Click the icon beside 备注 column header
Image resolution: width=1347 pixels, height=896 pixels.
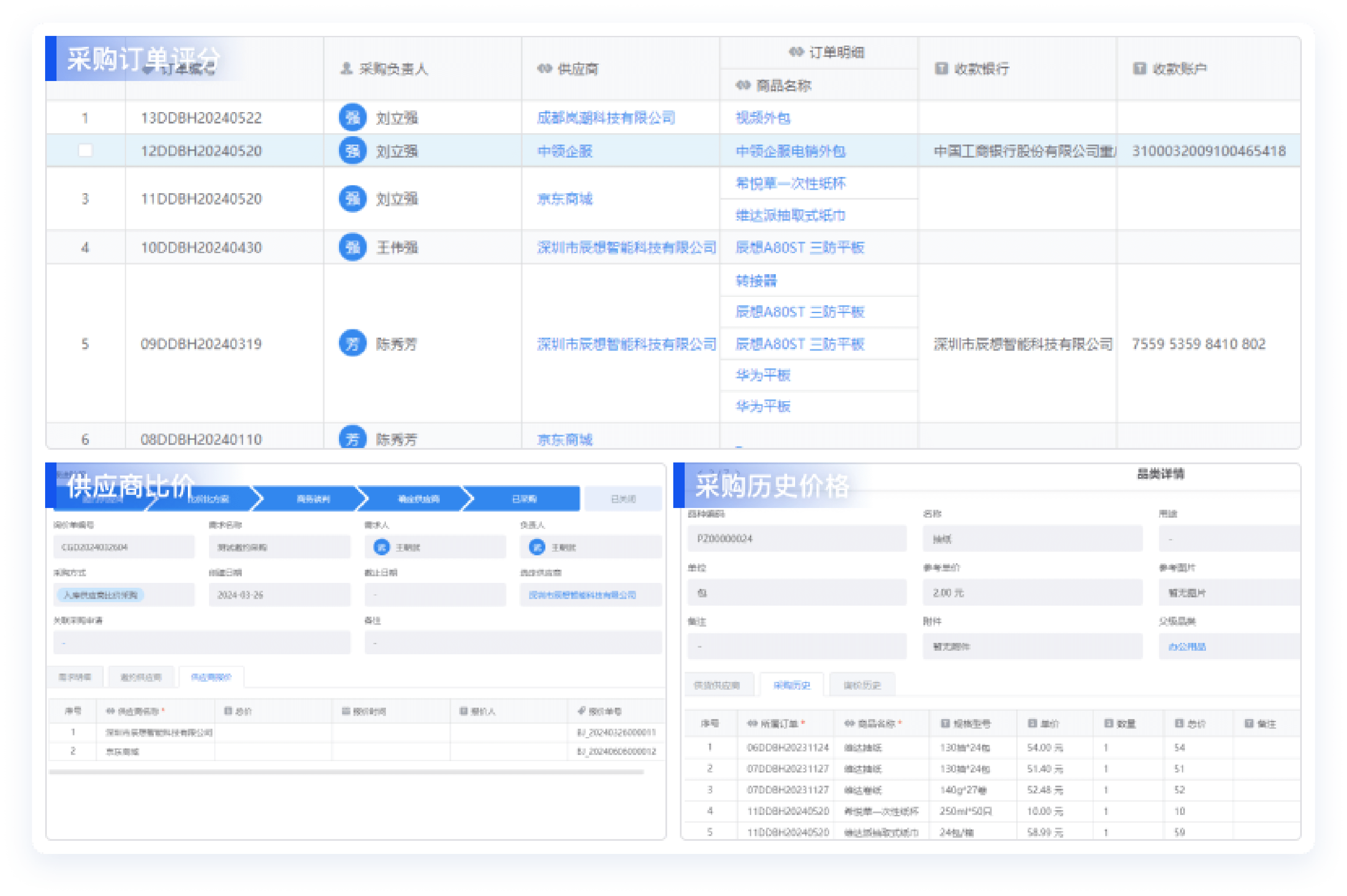[1249, 723]
